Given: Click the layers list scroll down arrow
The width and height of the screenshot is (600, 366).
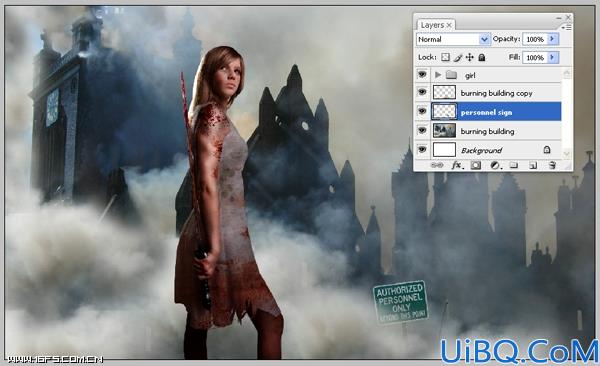Looking at the screenshot, I should pyautogui.click(x=567, y=154).
